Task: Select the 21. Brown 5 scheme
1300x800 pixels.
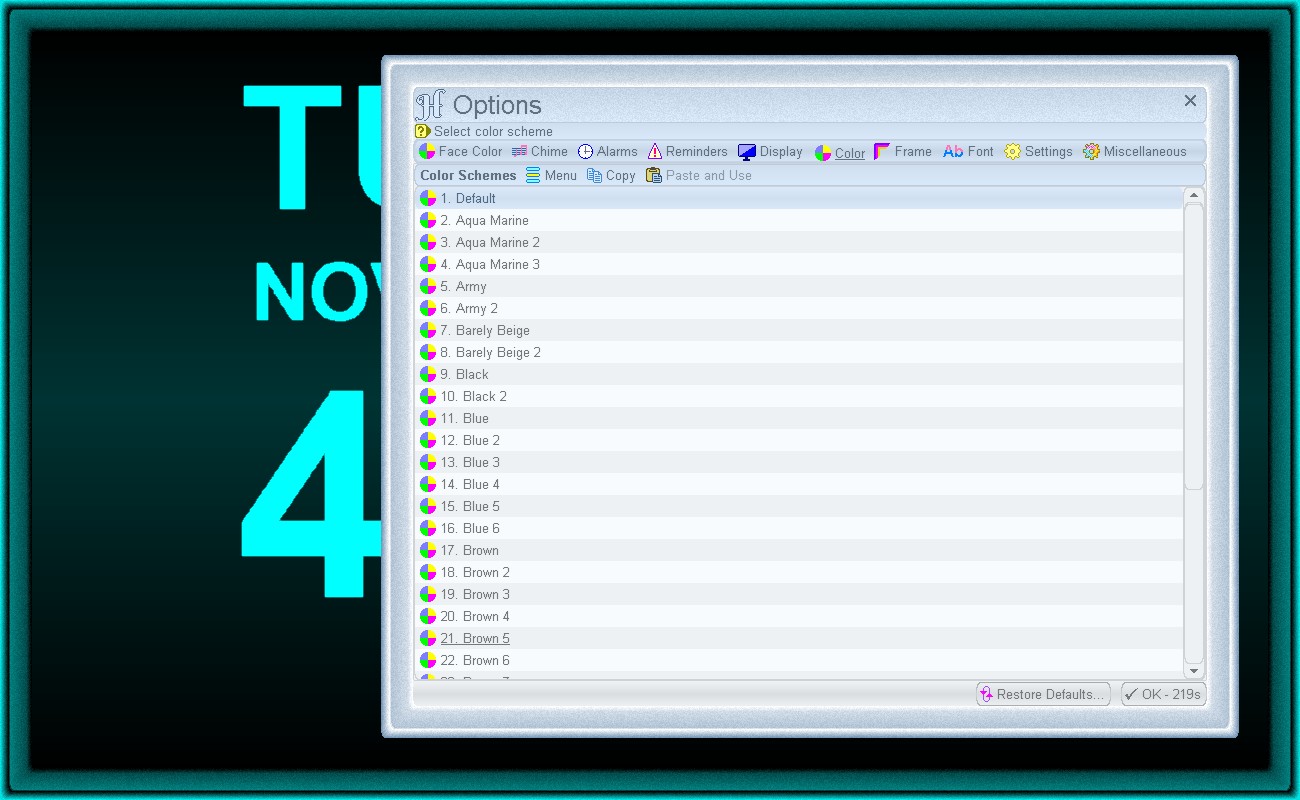Action: pyautogui.click(x=799, y=638)
